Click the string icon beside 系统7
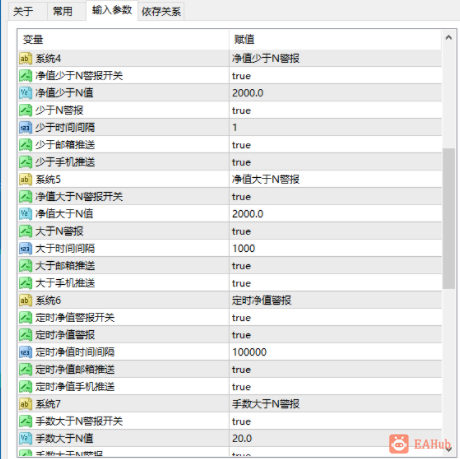The height and width of the screenshot is (459, 460). coord(25,404)
